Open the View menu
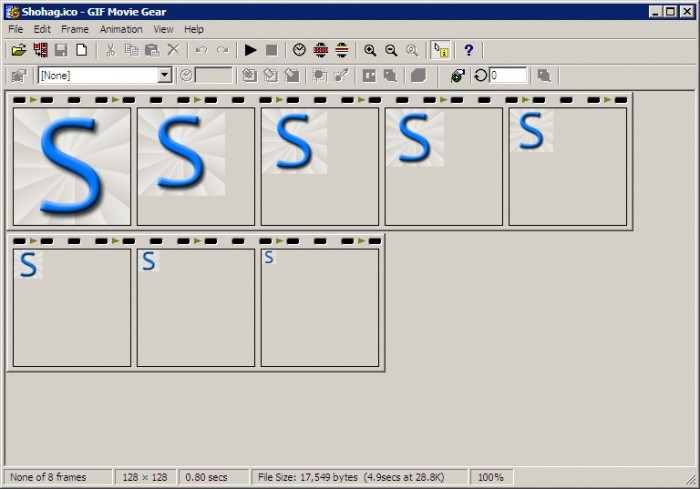Viewport: 700px width, 489px height. tap(163, 29)
